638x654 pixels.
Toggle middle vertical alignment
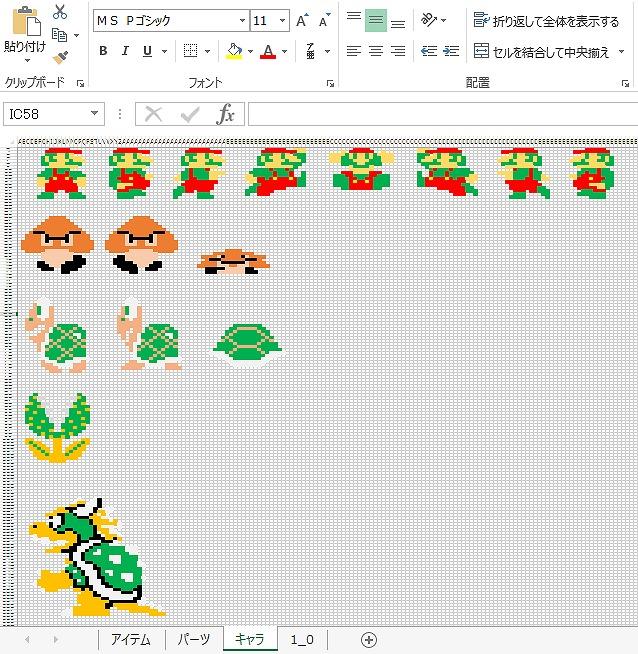375,20
